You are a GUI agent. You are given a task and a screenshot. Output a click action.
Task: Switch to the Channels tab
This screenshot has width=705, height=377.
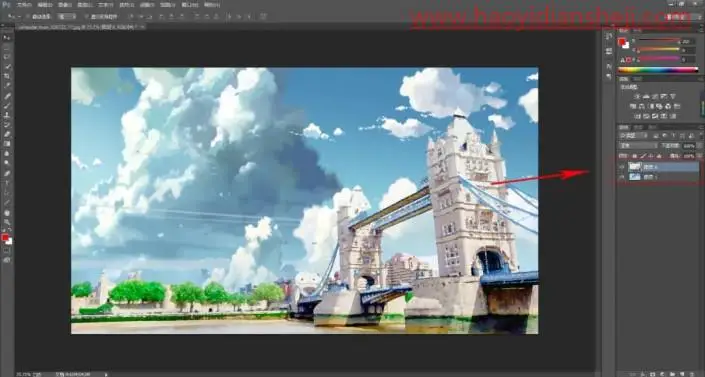click(638, 127)
